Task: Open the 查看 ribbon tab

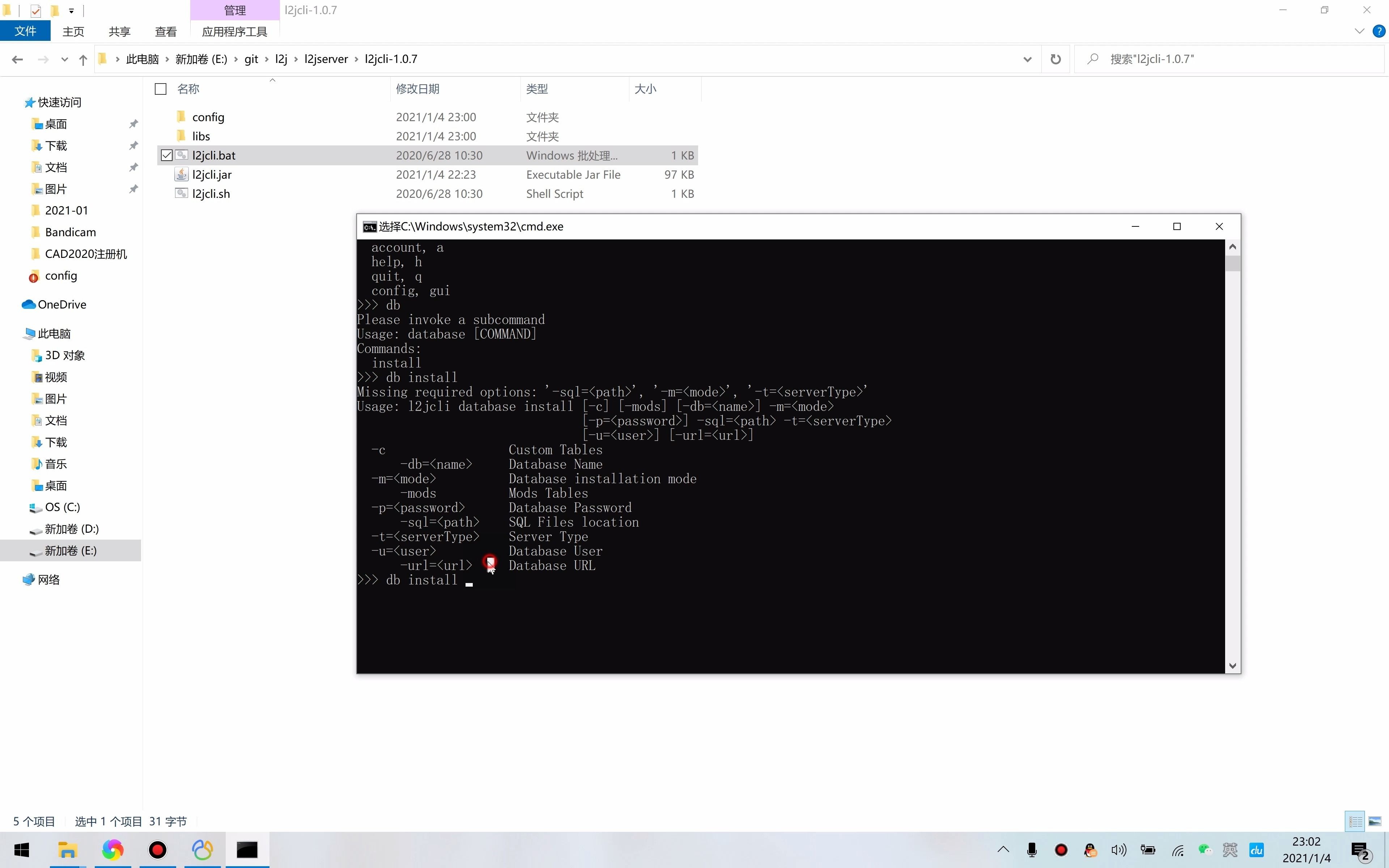Action: [165, 31]
